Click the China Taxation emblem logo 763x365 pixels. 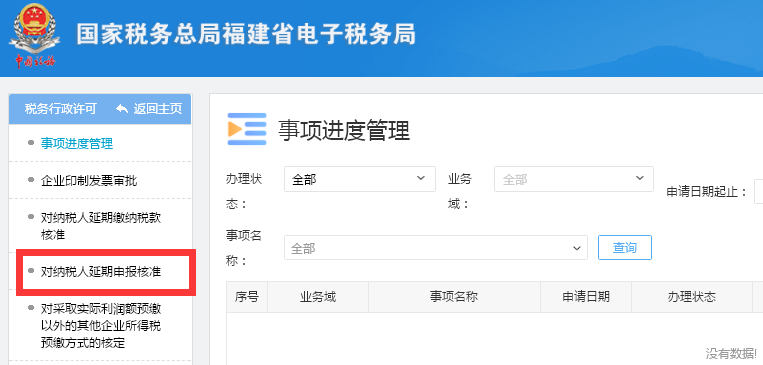[x=35, y=36]
